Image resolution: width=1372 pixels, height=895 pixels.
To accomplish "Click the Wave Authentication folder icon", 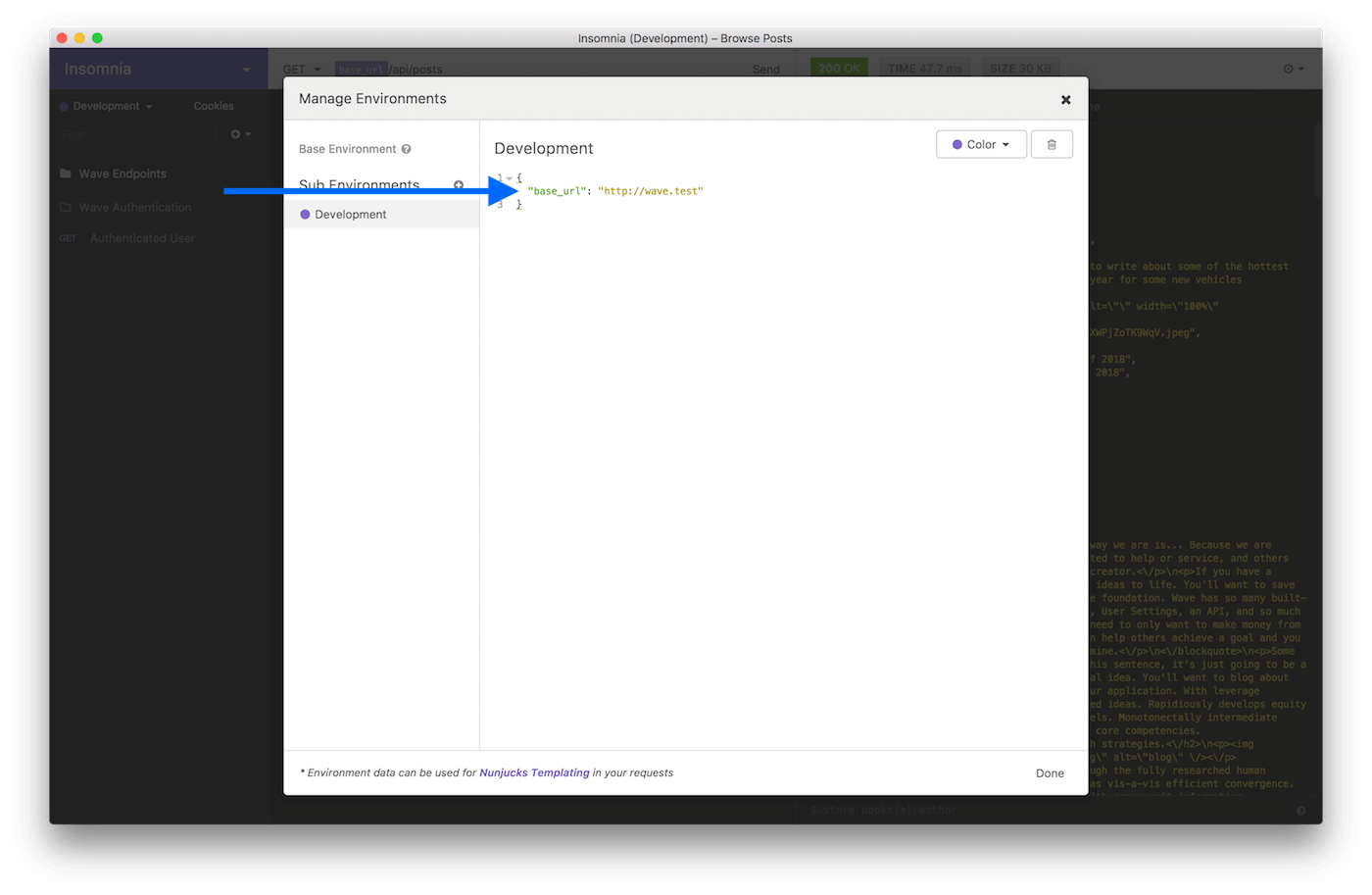I will point(66,207).
